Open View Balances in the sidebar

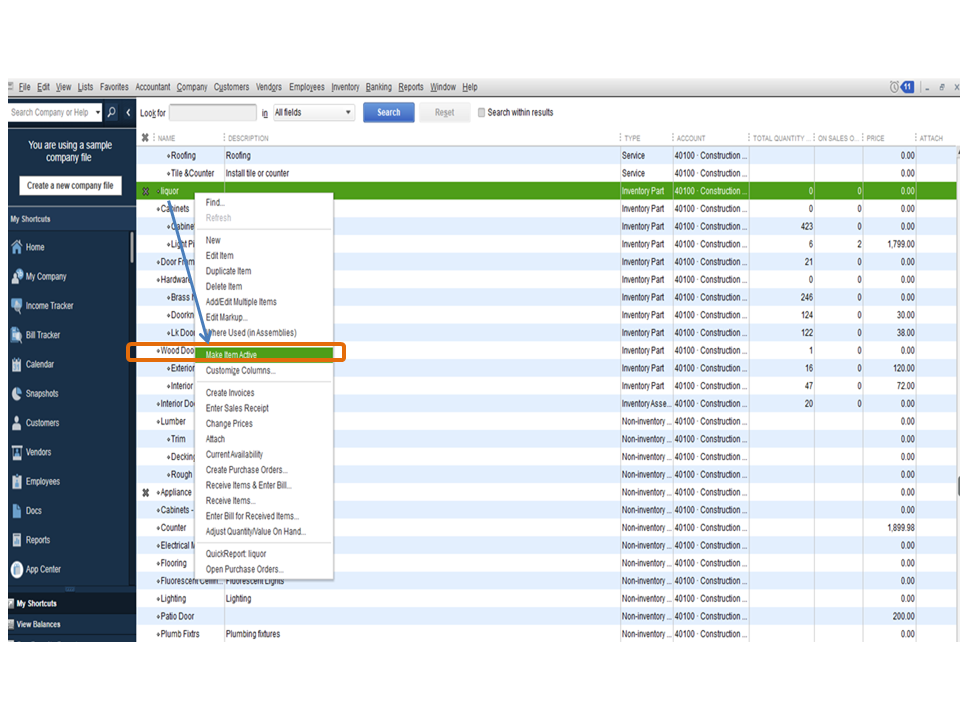38,624
